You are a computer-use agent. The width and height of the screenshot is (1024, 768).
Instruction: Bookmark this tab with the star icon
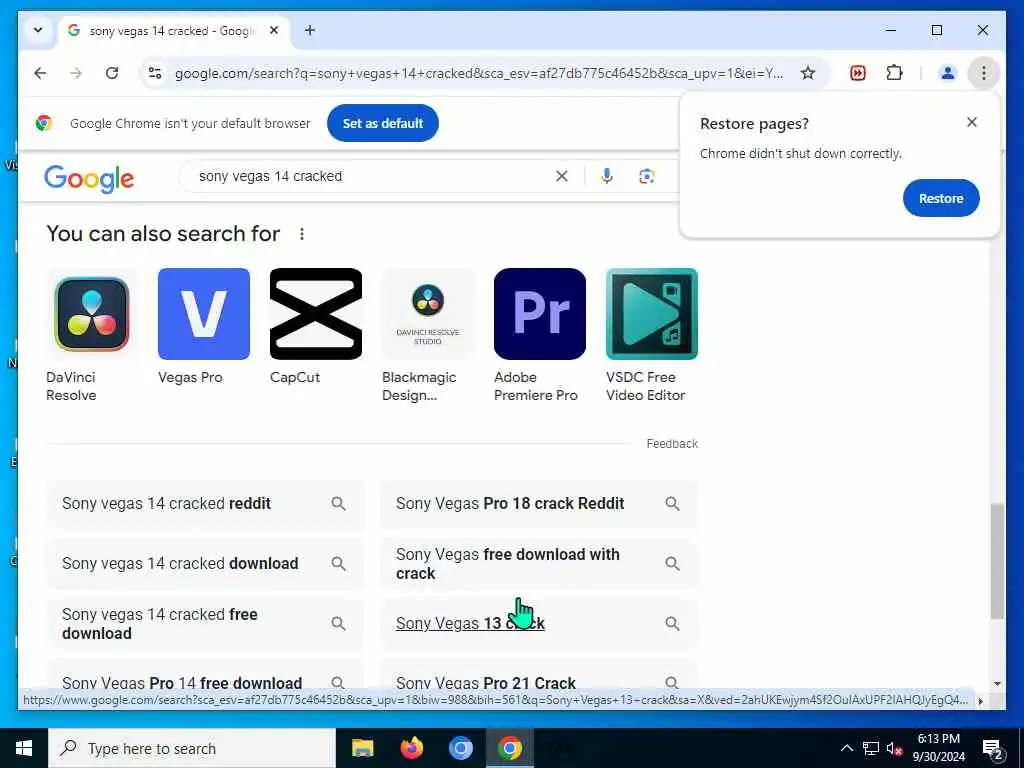click(x=808, y=73)
